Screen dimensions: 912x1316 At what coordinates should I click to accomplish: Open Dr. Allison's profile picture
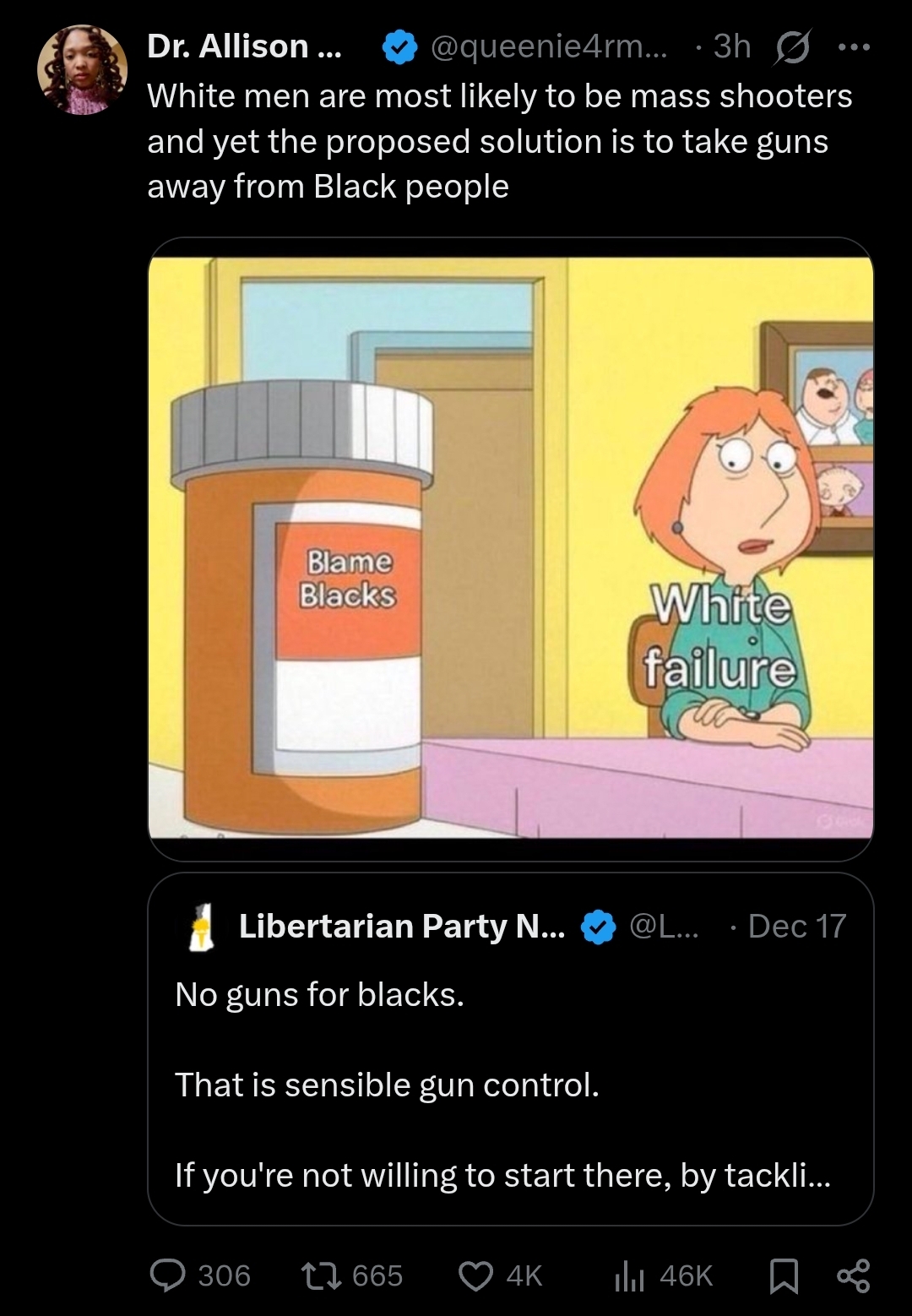click(82, 69)
